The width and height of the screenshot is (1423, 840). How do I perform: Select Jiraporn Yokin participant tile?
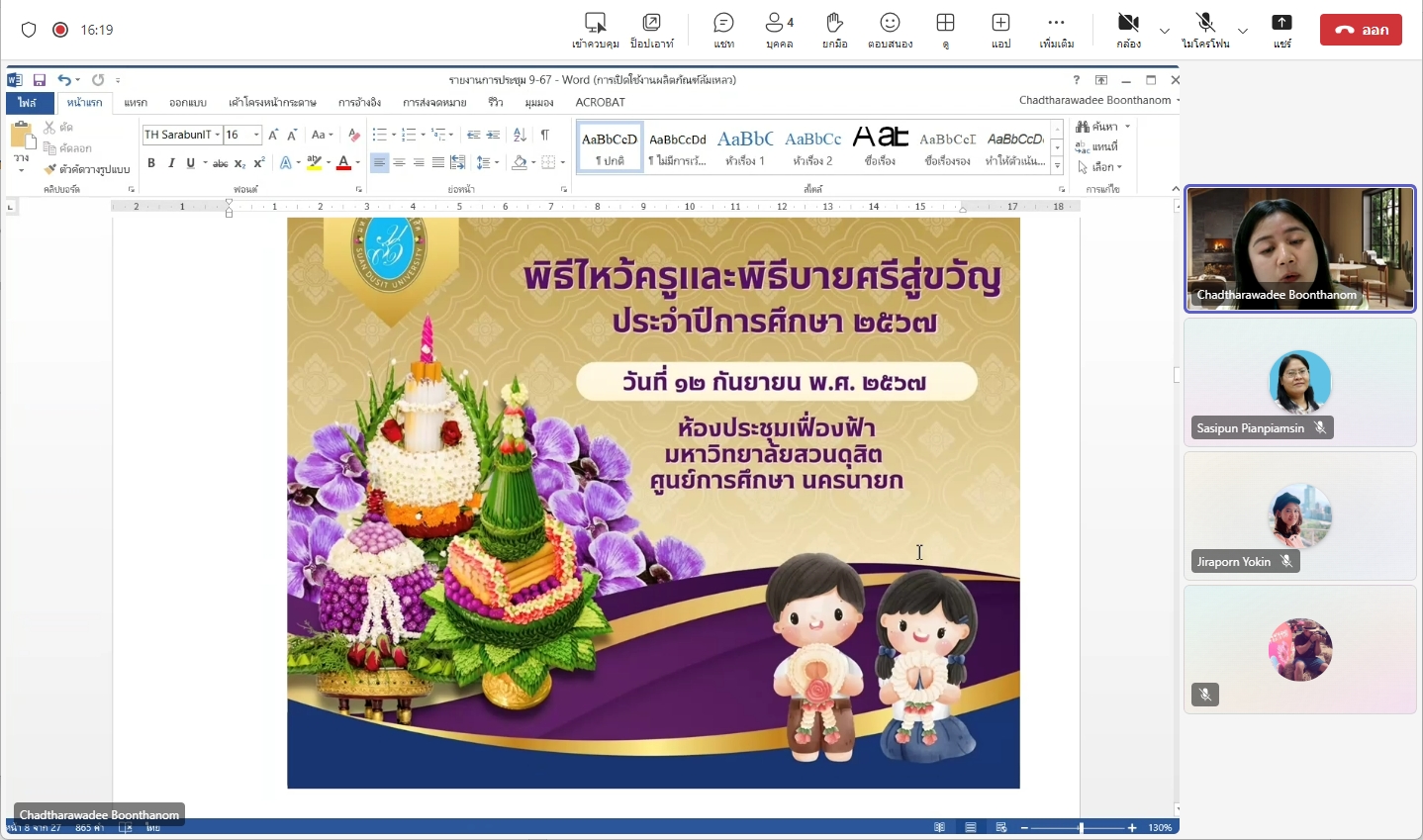pos(1300,515)
